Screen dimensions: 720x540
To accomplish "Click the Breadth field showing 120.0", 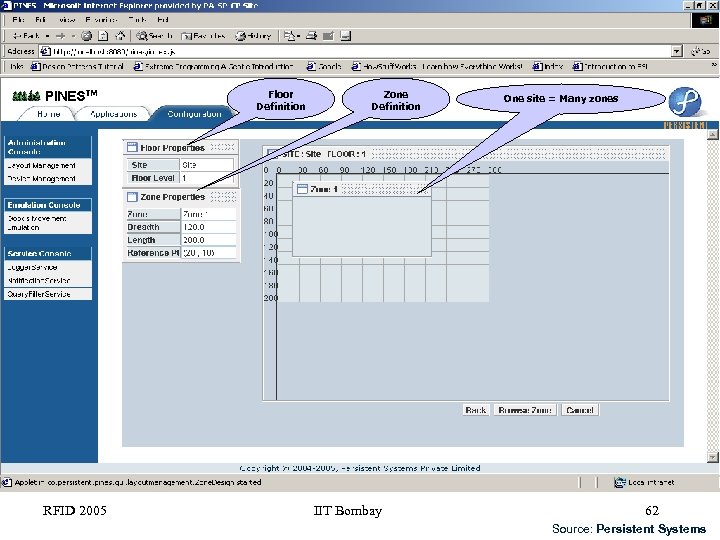I will click(208, 227).
